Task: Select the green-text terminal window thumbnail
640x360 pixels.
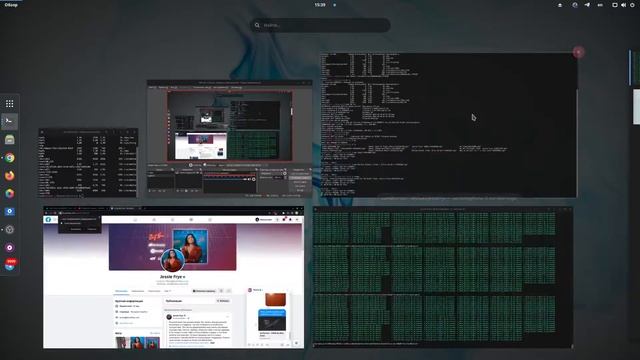Action: [x=443, y=278]
